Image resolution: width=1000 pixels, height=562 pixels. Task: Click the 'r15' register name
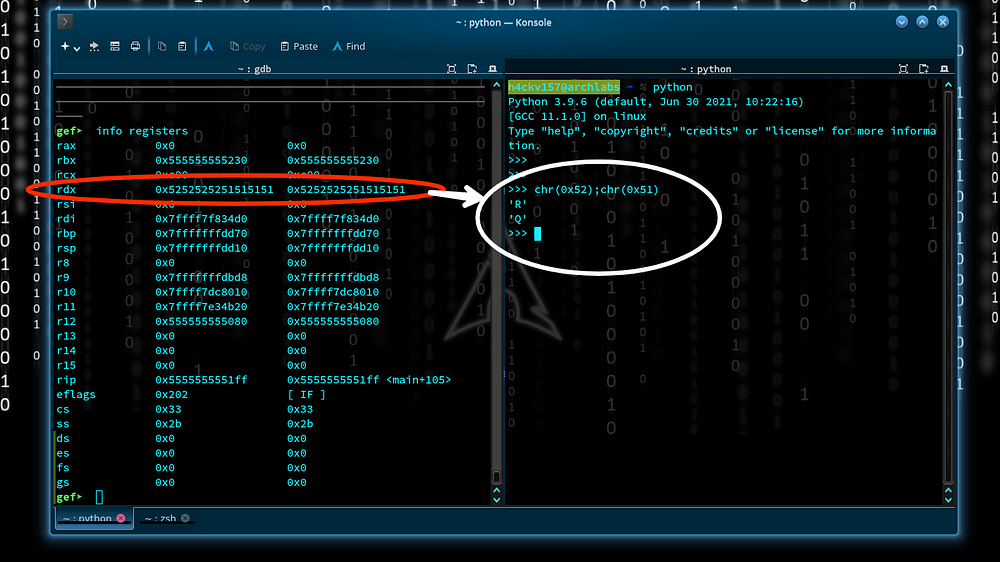[66, 366]
